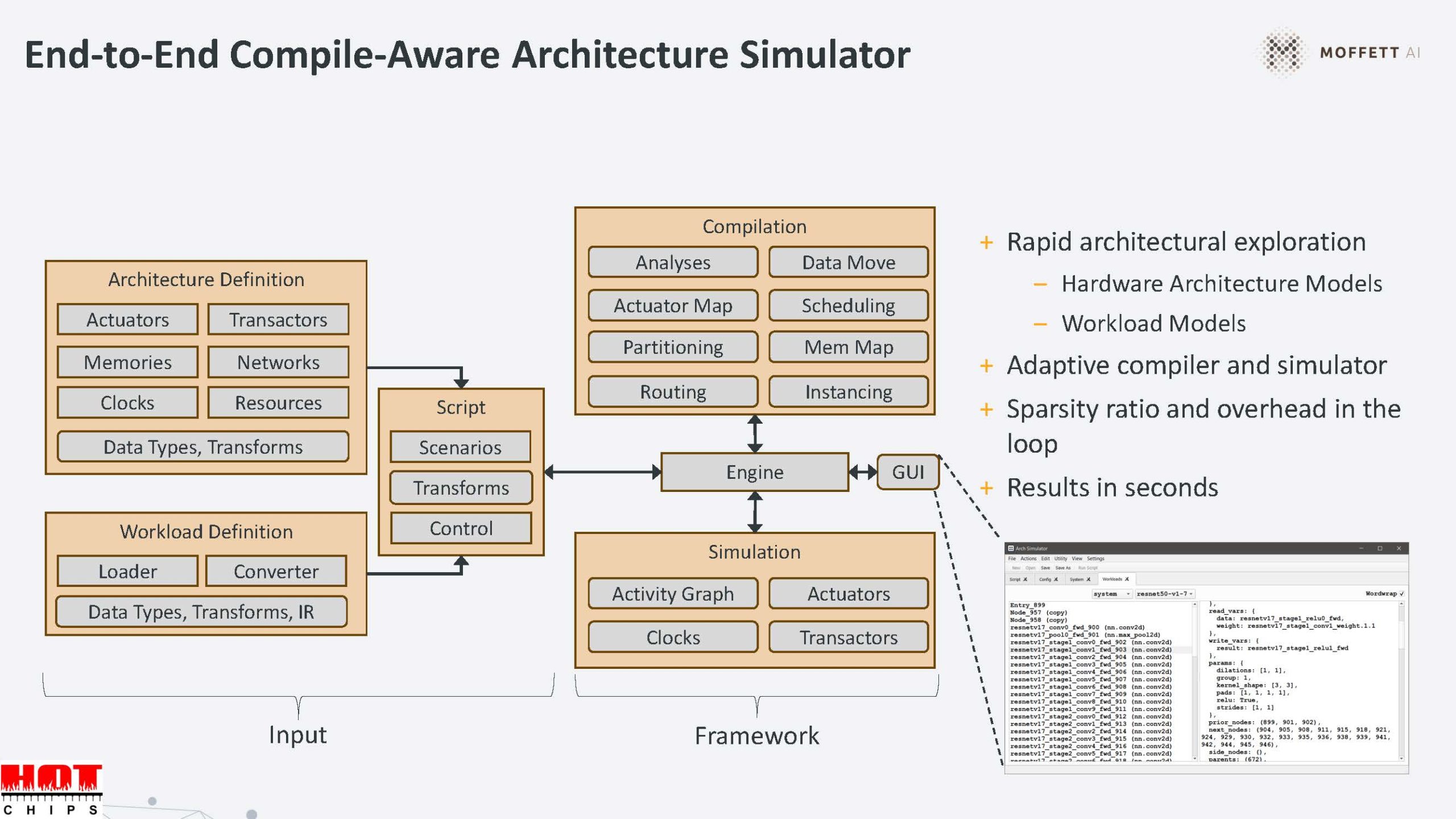Screen dimensions: 1456x819
Task: Close the Config tab with its X
Action: (1056, 580)
